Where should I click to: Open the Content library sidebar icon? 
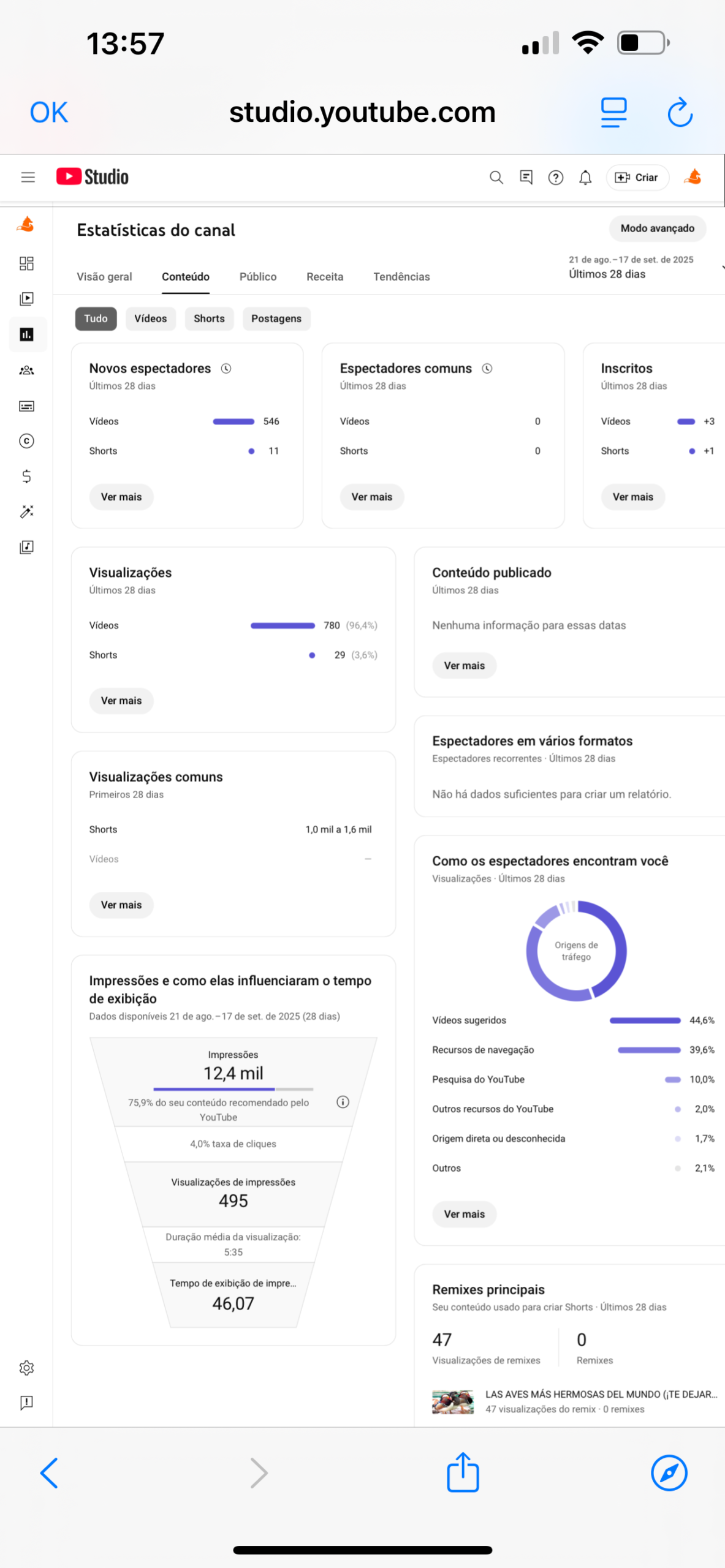(26, 299)
